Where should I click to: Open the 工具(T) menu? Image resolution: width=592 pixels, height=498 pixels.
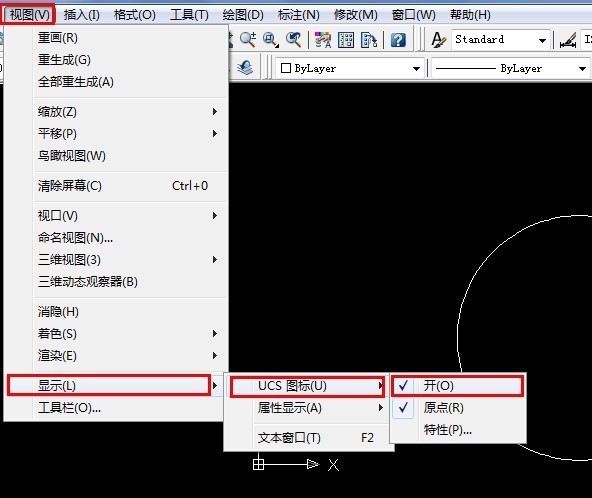point(189,15)
